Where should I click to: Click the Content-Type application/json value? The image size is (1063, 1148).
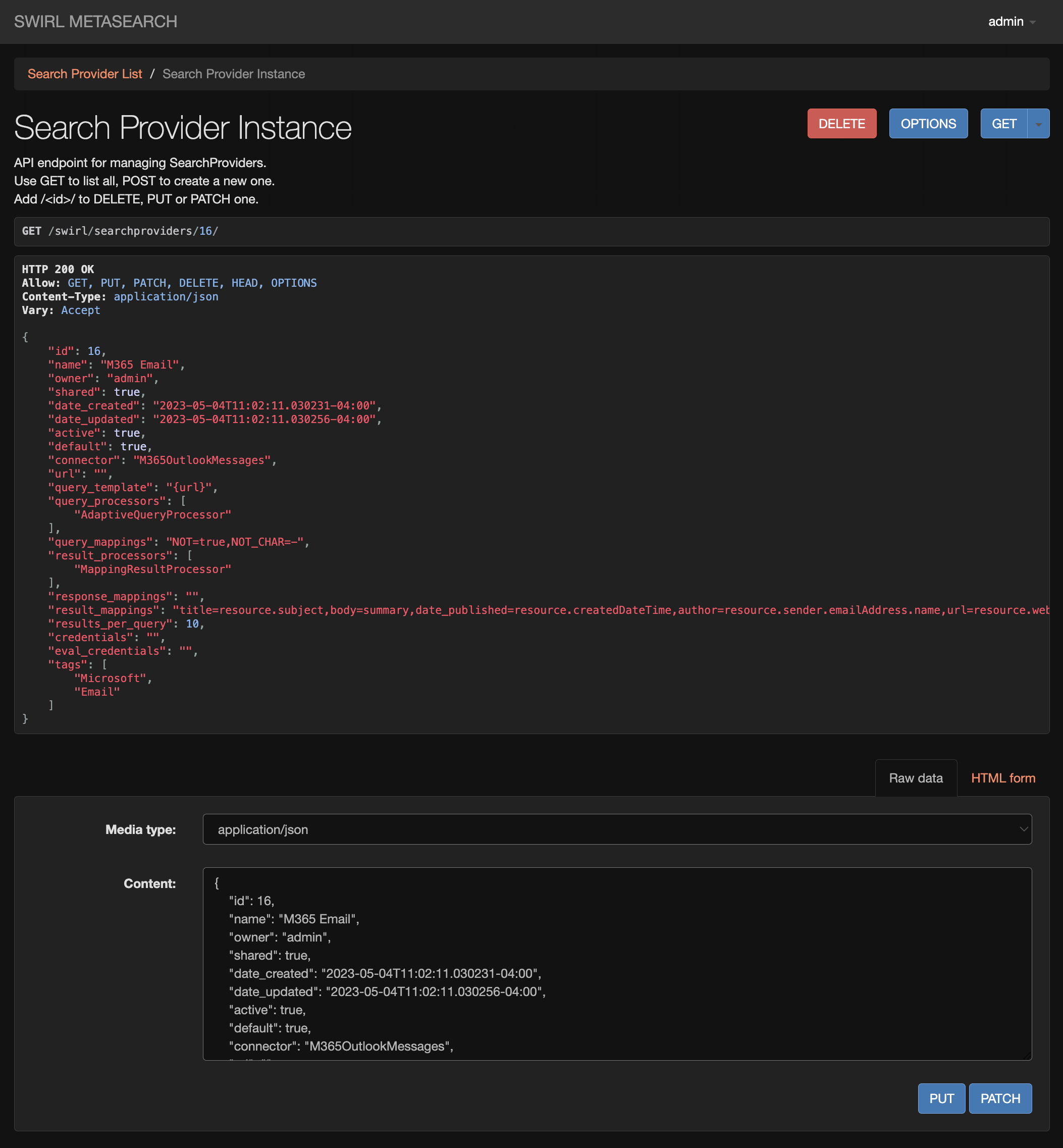pyautogui.click(x=166, y=297)
